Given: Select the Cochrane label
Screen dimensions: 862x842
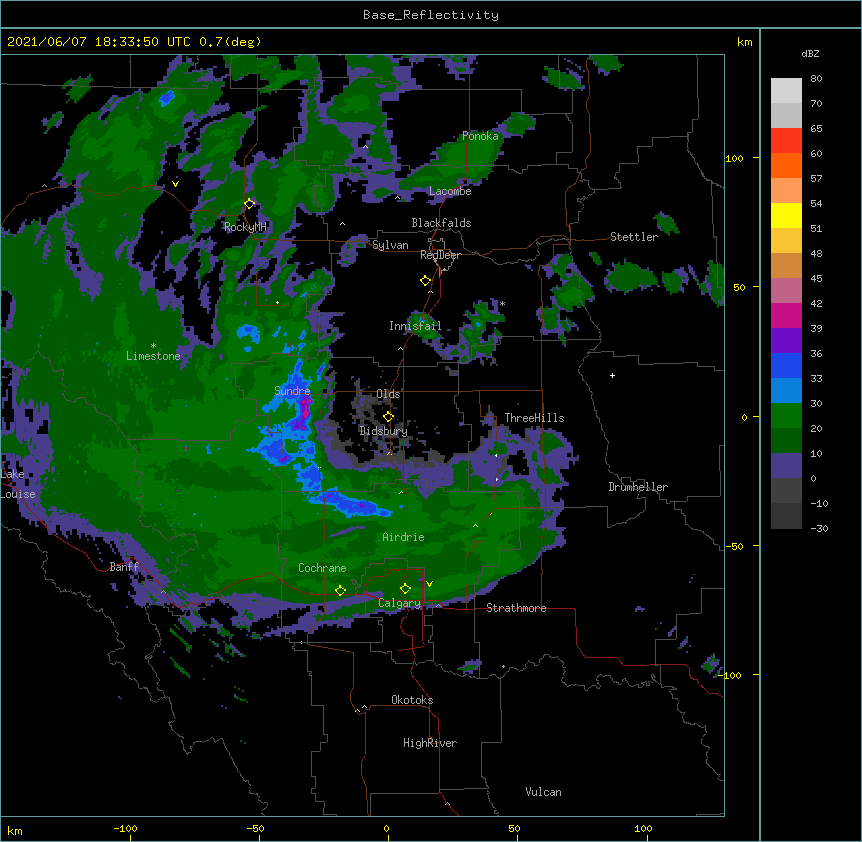Looking at the screenshot, I should click(322, 568).
